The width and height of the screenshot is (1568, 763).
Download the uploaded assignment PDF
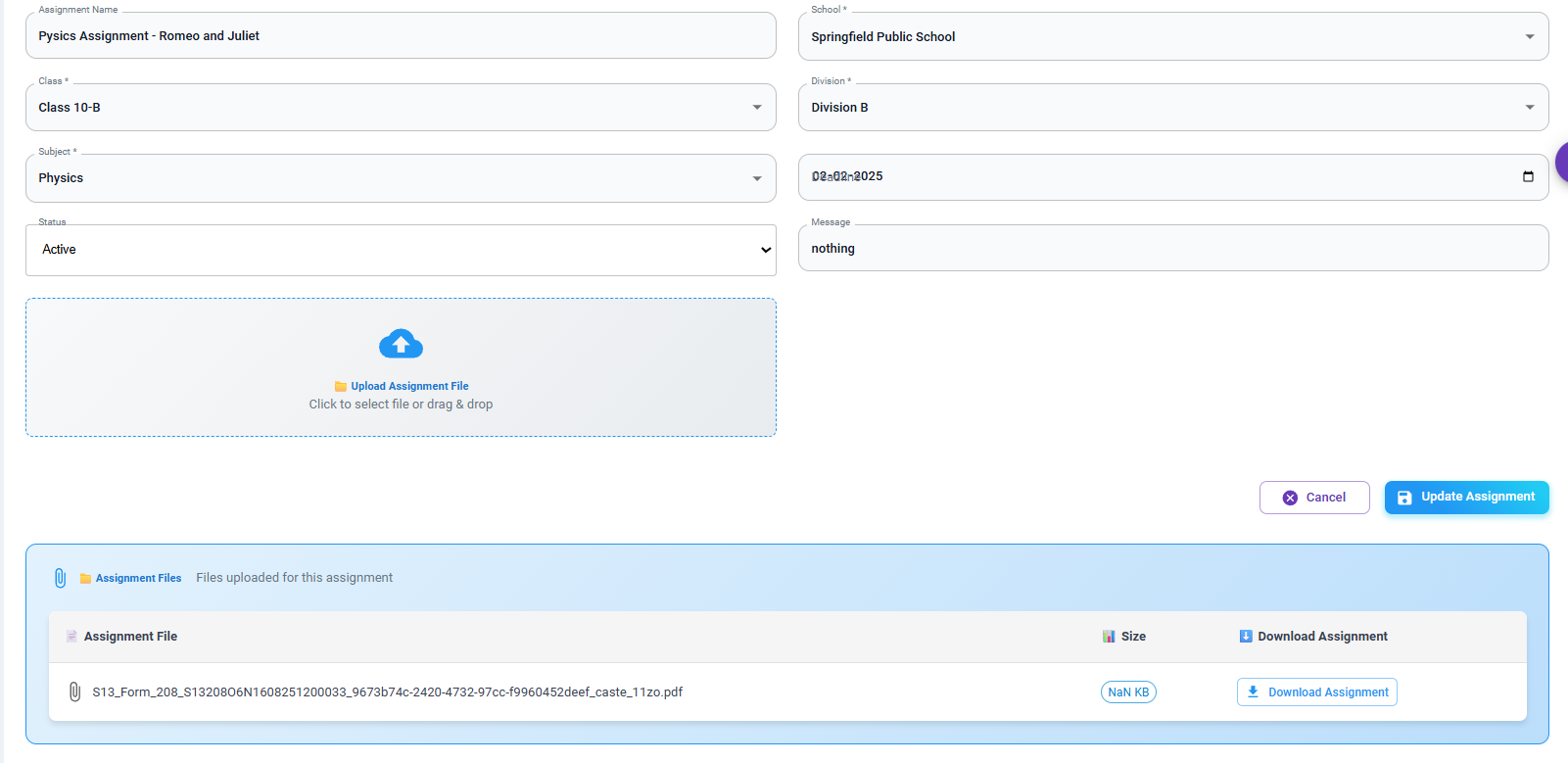click(1316, 692)
